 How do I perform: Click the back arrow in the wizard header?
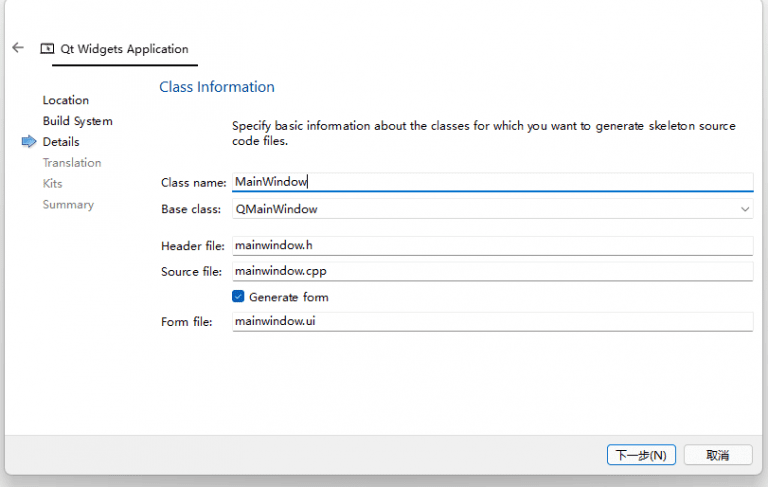[18, 48]
